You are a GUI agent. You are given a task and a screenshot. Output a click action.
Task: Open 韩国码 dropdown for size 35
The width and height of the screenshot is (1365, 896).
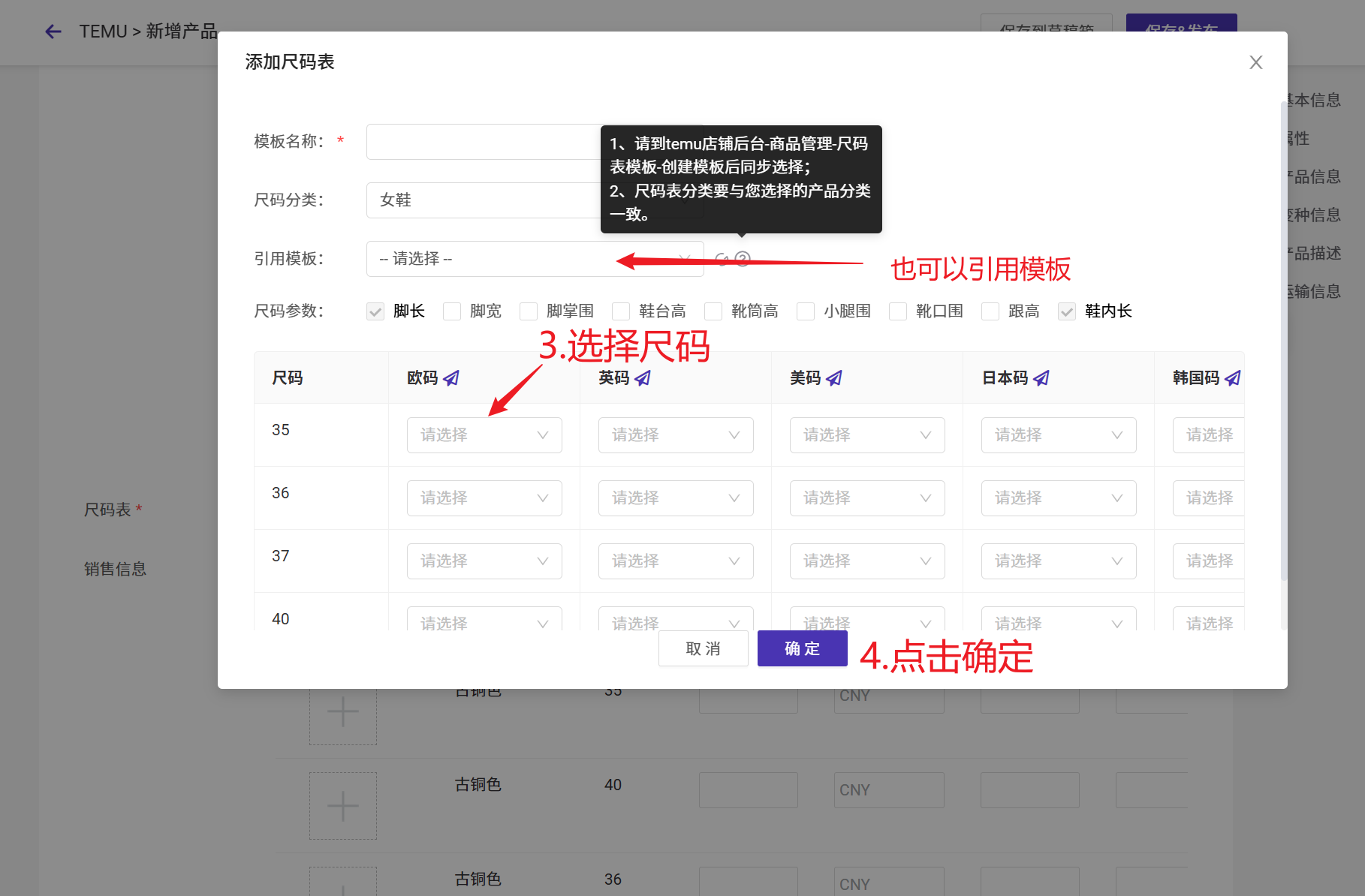[x=1209, y=435]
